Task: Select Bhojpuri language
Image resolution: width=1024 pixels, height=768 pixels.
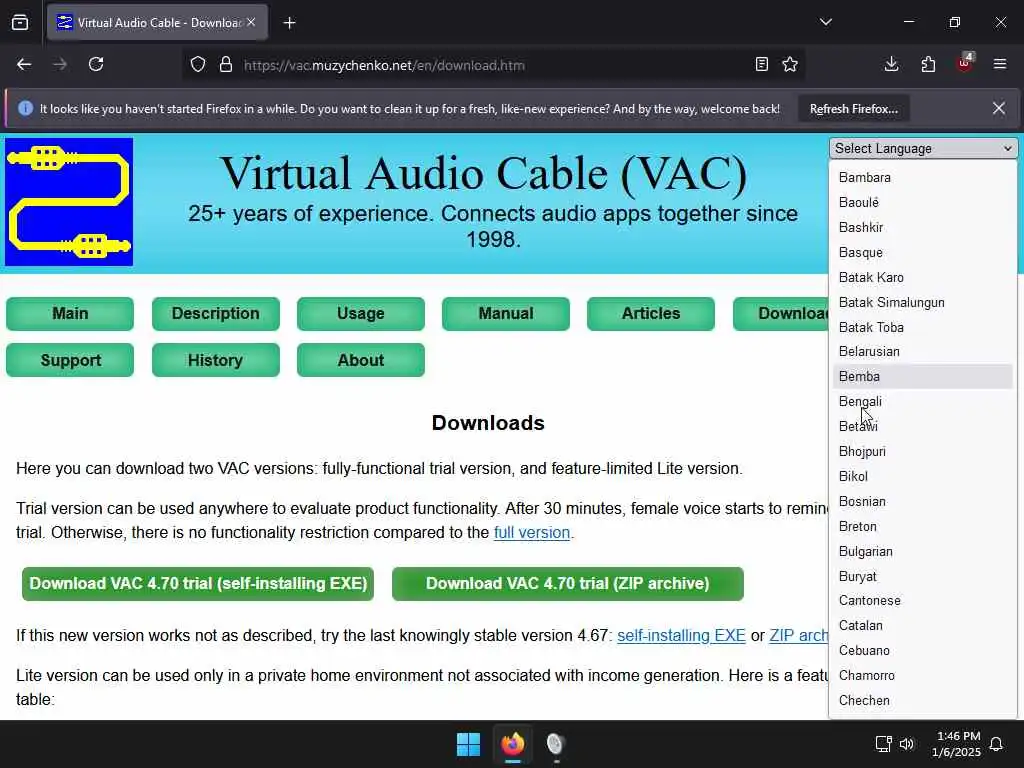Action: tap(923, 451)
